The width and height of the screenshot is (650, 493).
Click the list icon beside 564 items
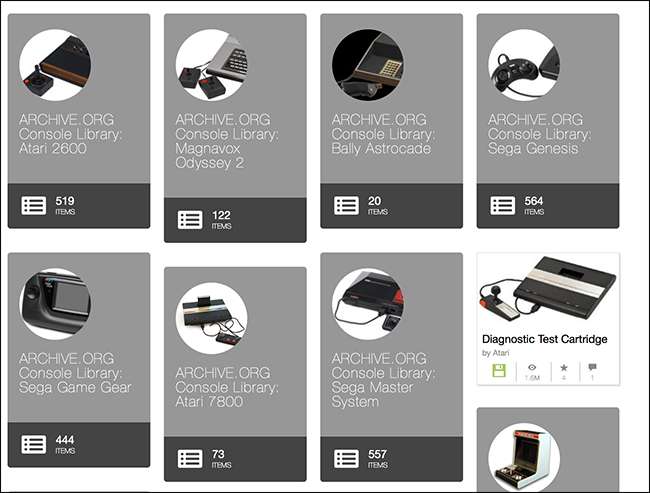click(x=503, y=206)
